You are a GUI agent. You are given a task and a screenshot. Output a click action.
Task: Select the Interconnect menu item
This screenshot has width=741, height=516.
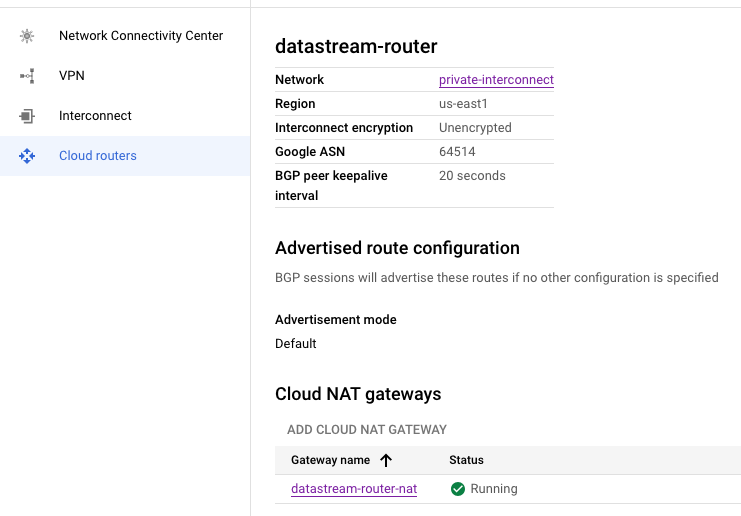pos(95,116)
